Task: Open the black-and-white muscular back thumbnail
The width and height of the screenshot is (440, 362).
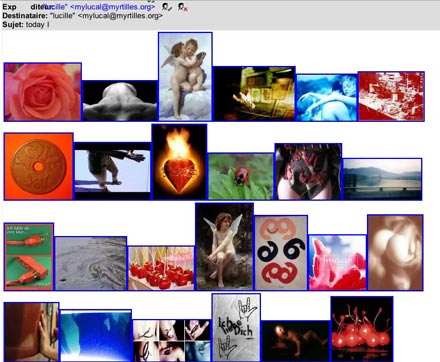Action: coord(120,101)
